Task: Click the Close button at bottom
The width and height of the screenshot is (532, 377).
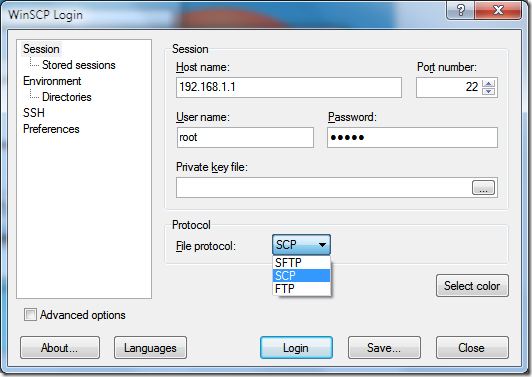Action: 472,347
